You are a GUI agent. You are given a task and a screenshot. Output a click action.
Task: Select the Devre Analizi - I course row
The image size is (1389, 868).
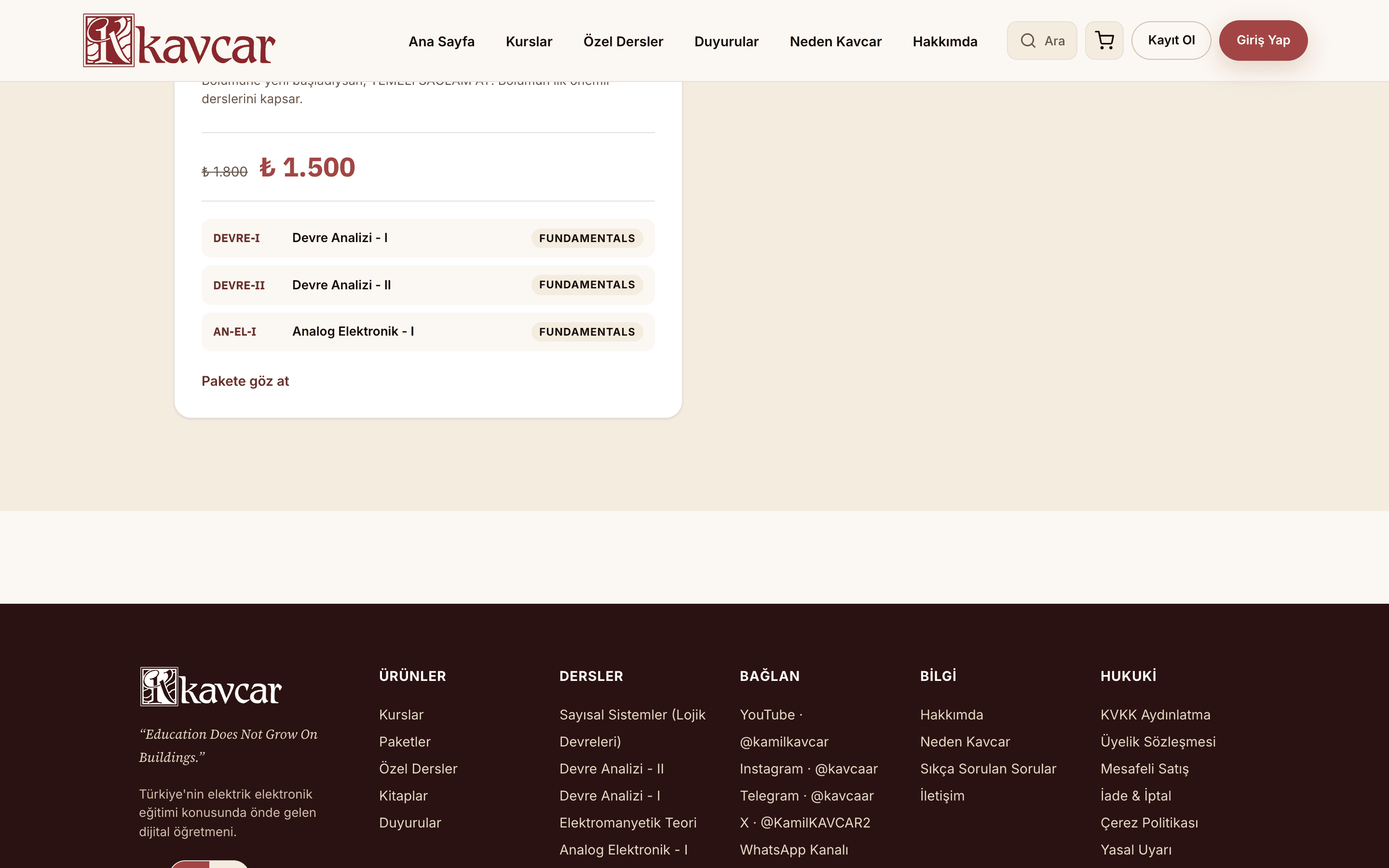(x=428, y=238)
